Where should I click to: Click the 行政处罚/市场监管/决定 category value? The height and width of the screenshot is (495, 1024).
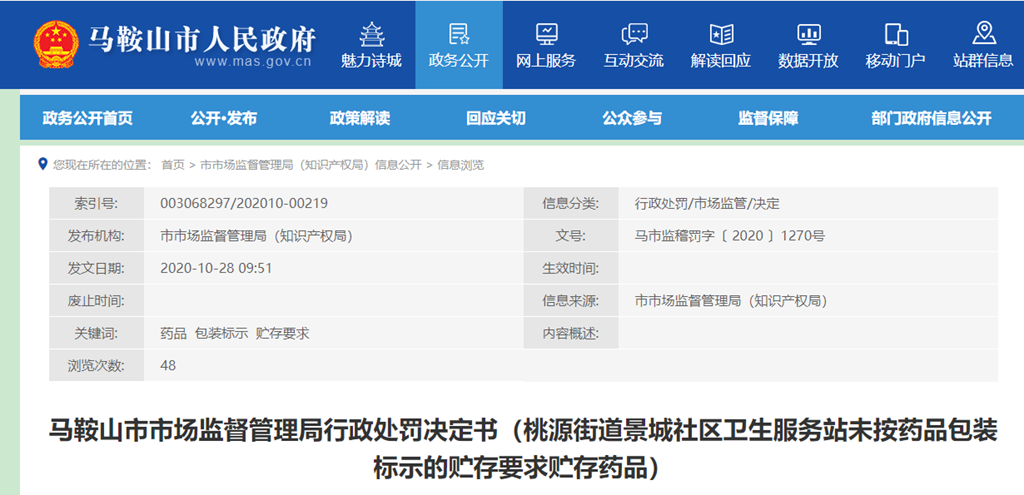point(707,203)
